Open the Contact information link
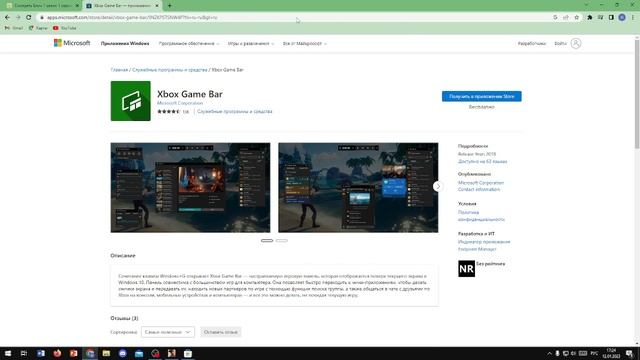640x360 pixels. (x=479, y=189)
